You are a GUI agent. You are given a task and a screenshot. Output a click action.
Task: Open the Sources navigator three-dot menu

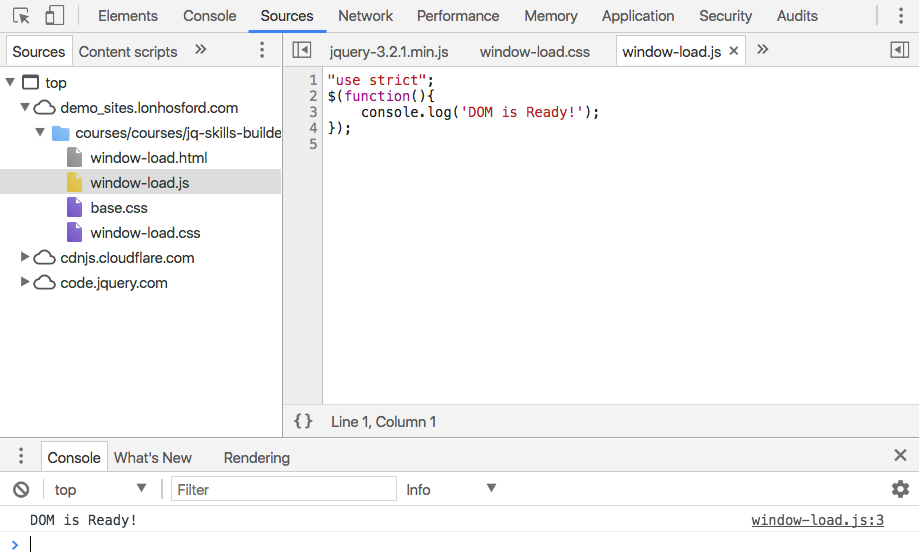tap(262, 50)
